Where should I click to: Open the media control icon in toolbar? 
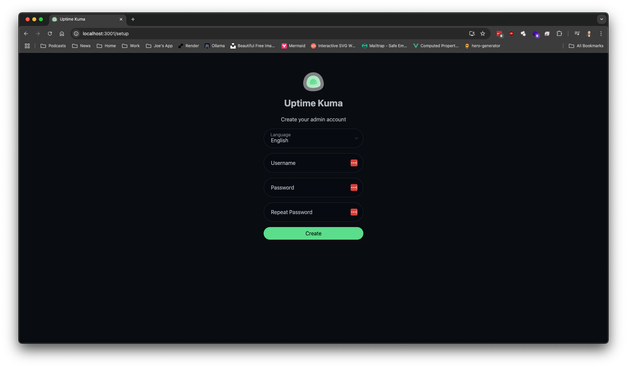tap(577, 34)
